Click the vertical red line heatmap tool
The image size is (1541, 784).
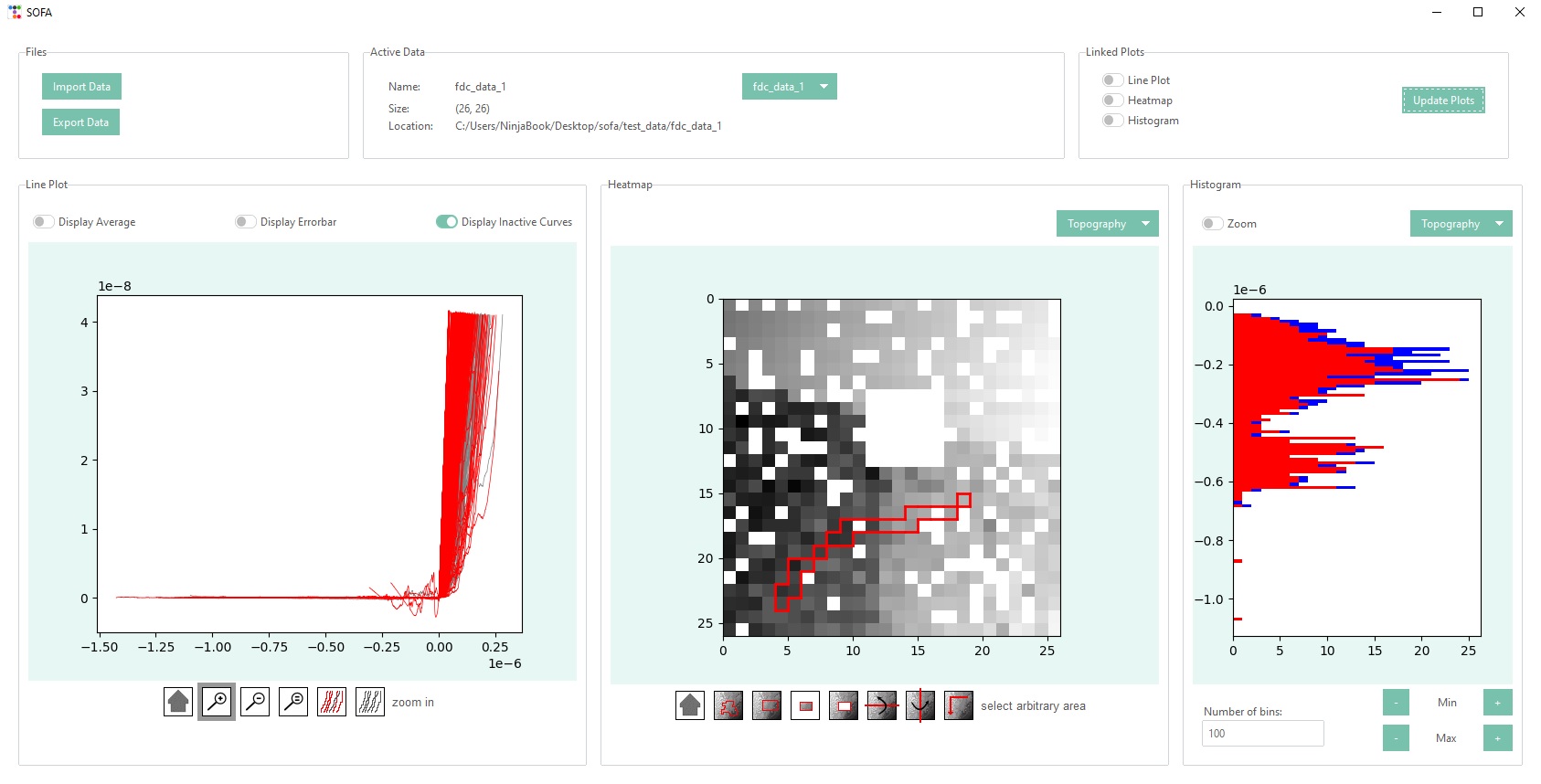[920, 705]
